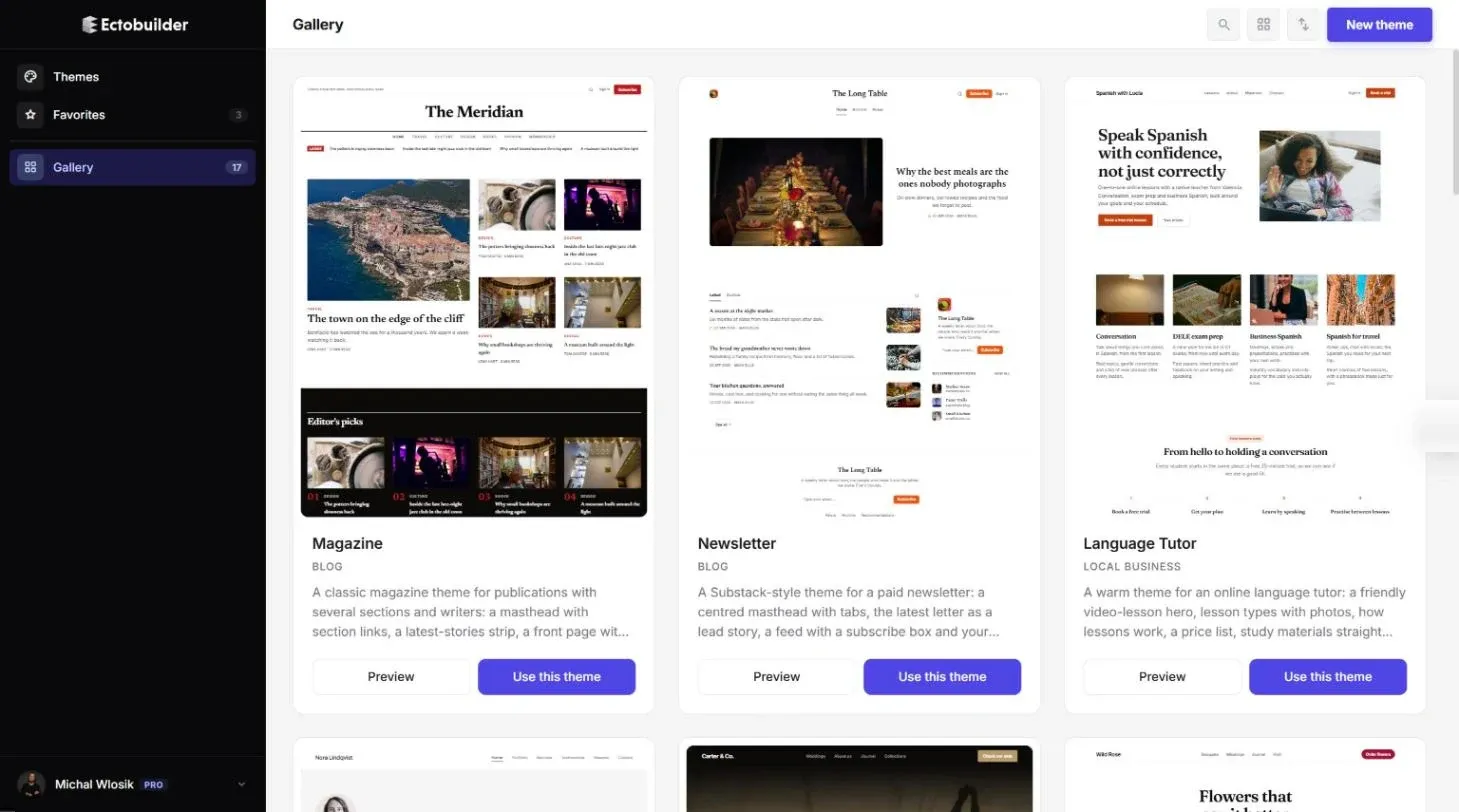1459x812 pixels.
Task: Click the PRO badge next to username
Action: (153, 785)
